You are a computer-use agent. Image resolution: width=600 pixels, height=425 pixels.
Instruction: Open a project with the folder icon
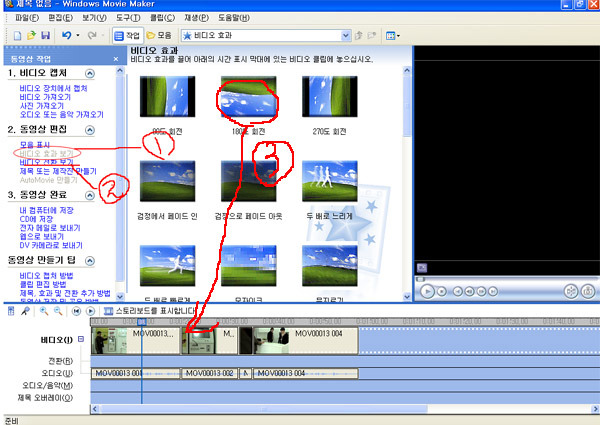pos(31,36)
